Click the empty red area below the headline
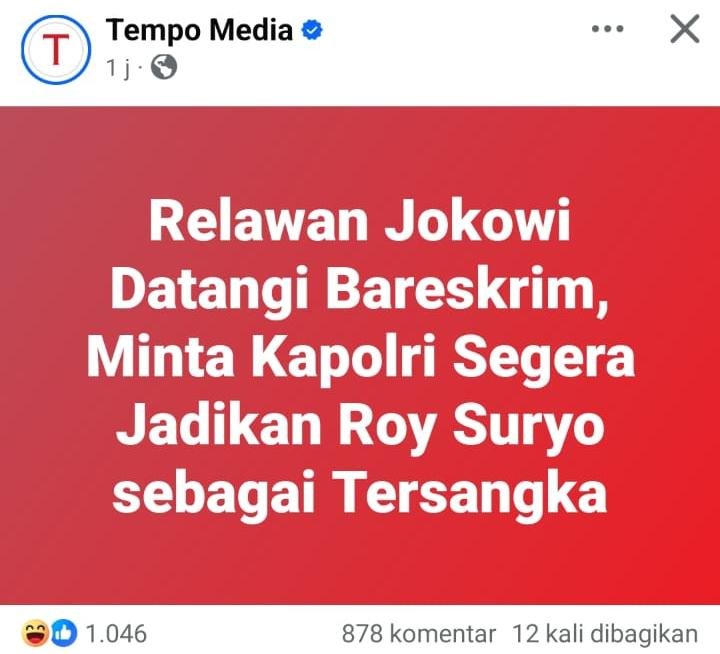Viewport: 720px width, 654px height. click(x=360, y=565)
